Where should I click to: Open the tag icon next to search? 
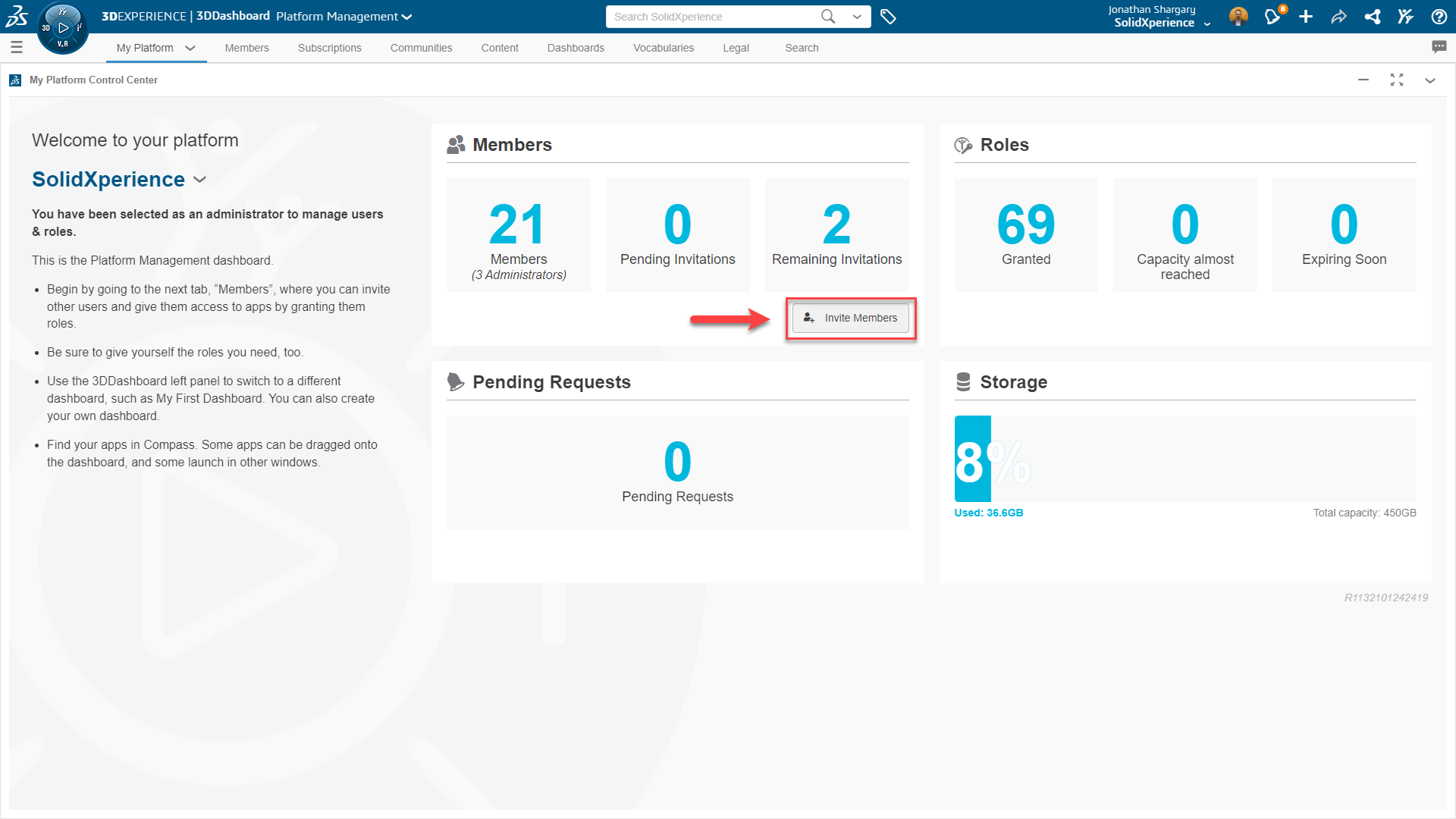[x=888, y=17]
